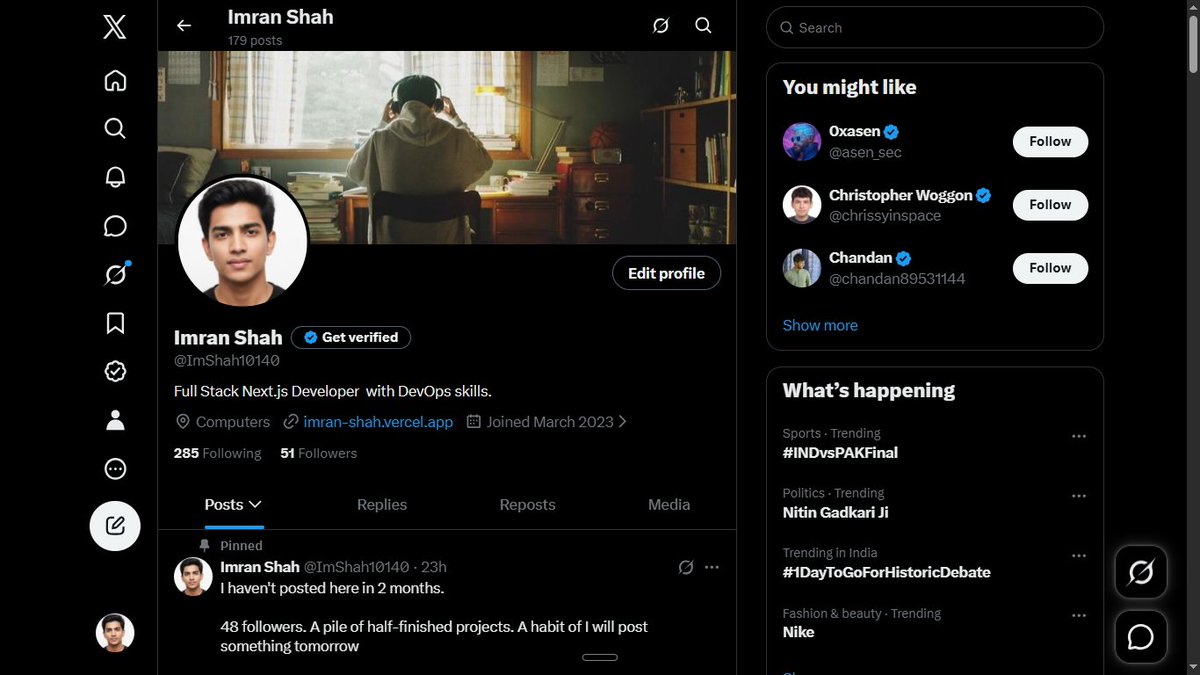
Task: Open more options for Nike trend
Action: (1079, 617)
